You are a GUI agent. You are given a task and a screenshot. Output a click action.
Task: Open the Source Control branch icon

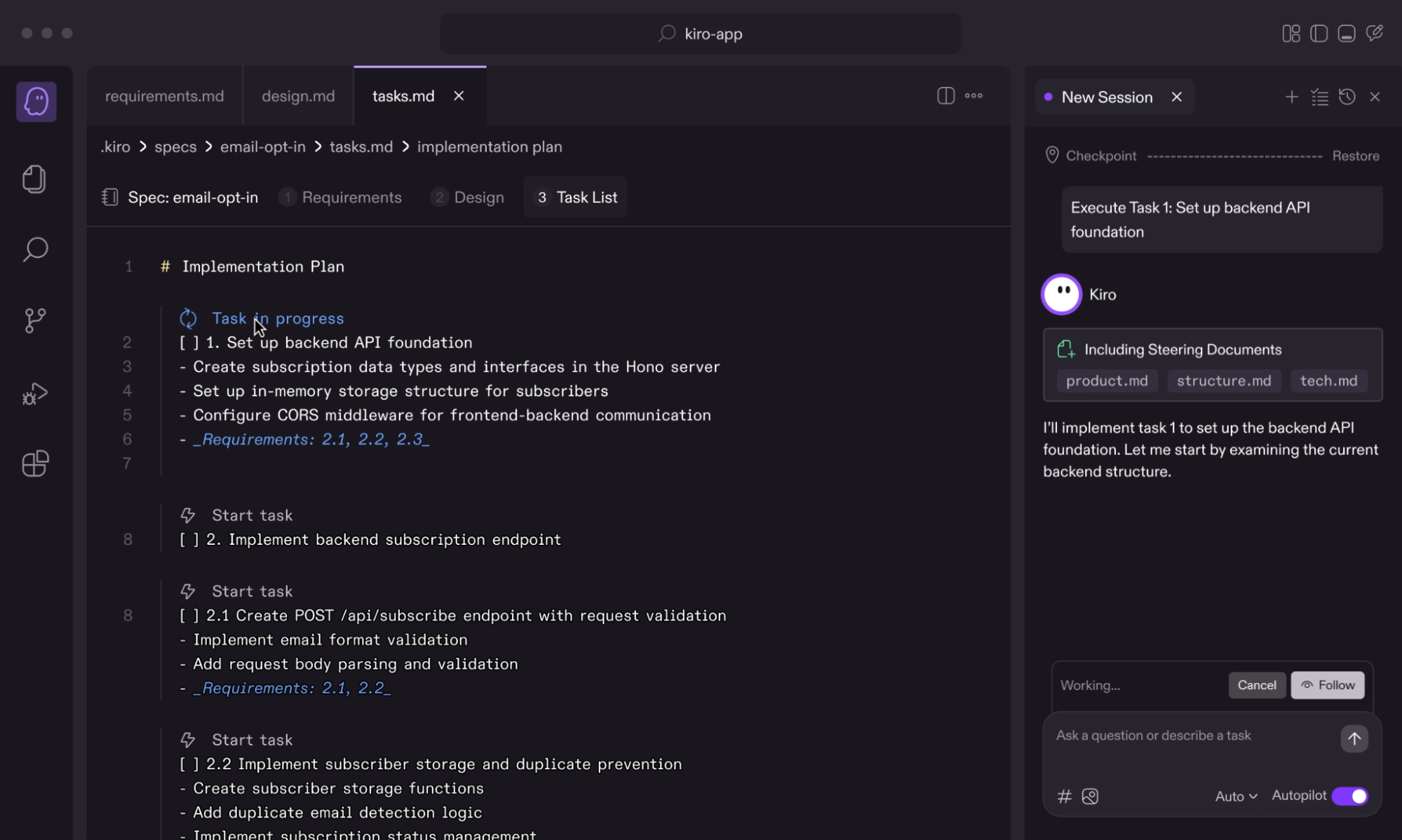tap(35, 320)
